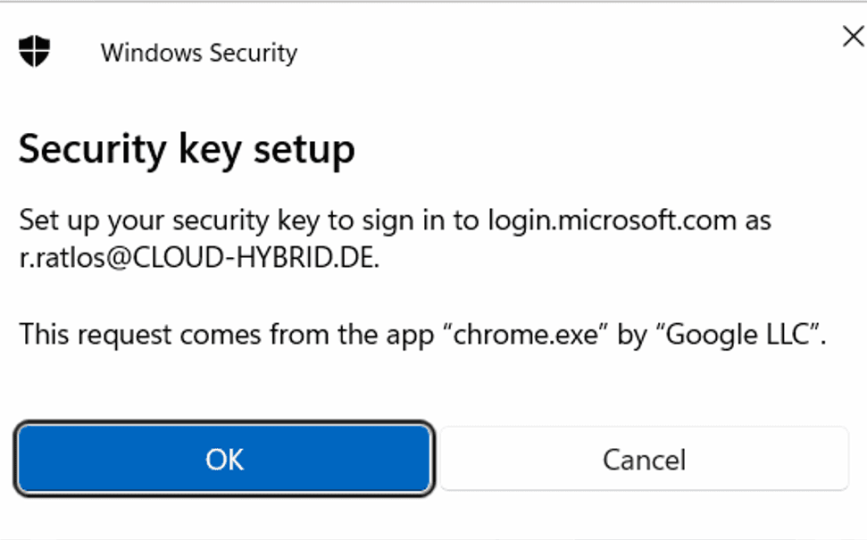The height and width of the screenshot is (540, 867).
Task: Click the "Security key setup" heading
Action: 187,149
